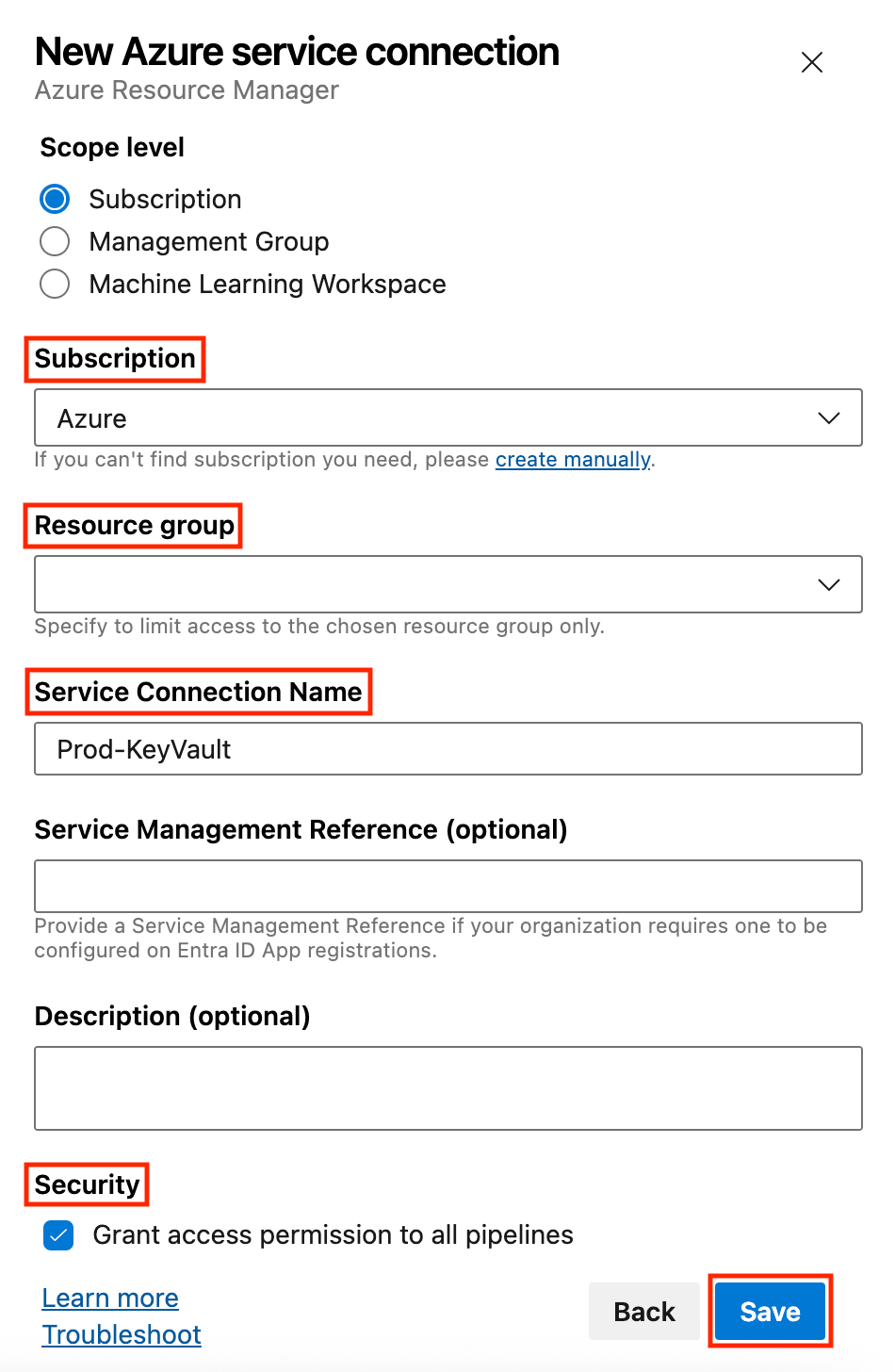895x1372 pixels.
Task: Click the highlighted Security section heading
Action: tap(86, 1184)
